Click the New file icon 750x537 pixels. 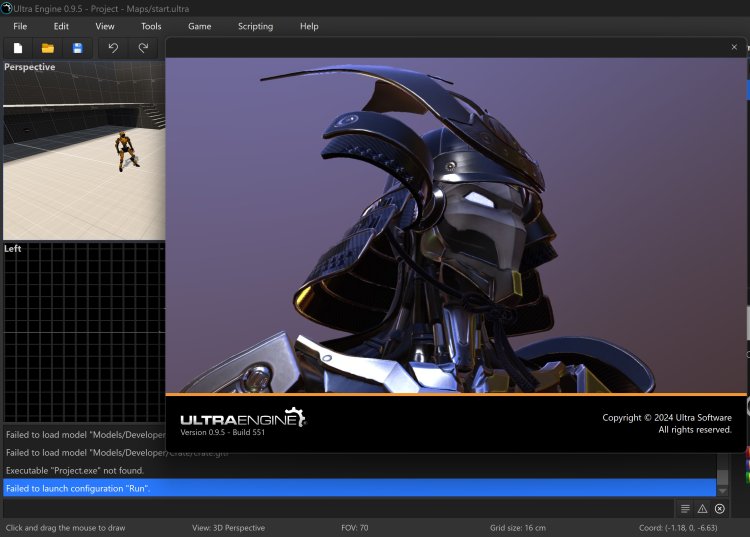[x=18, y=48]
